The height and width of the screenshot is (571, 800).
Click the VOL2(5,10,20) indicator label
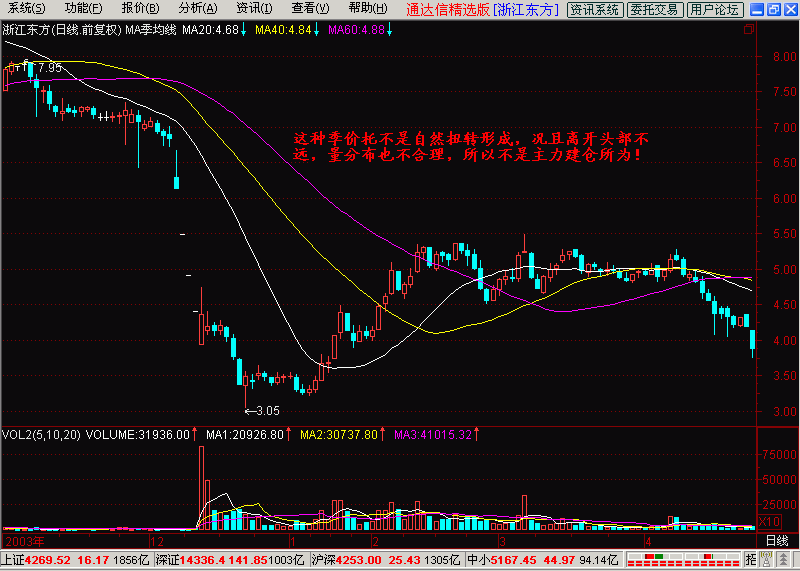click(x=40, y=435)
